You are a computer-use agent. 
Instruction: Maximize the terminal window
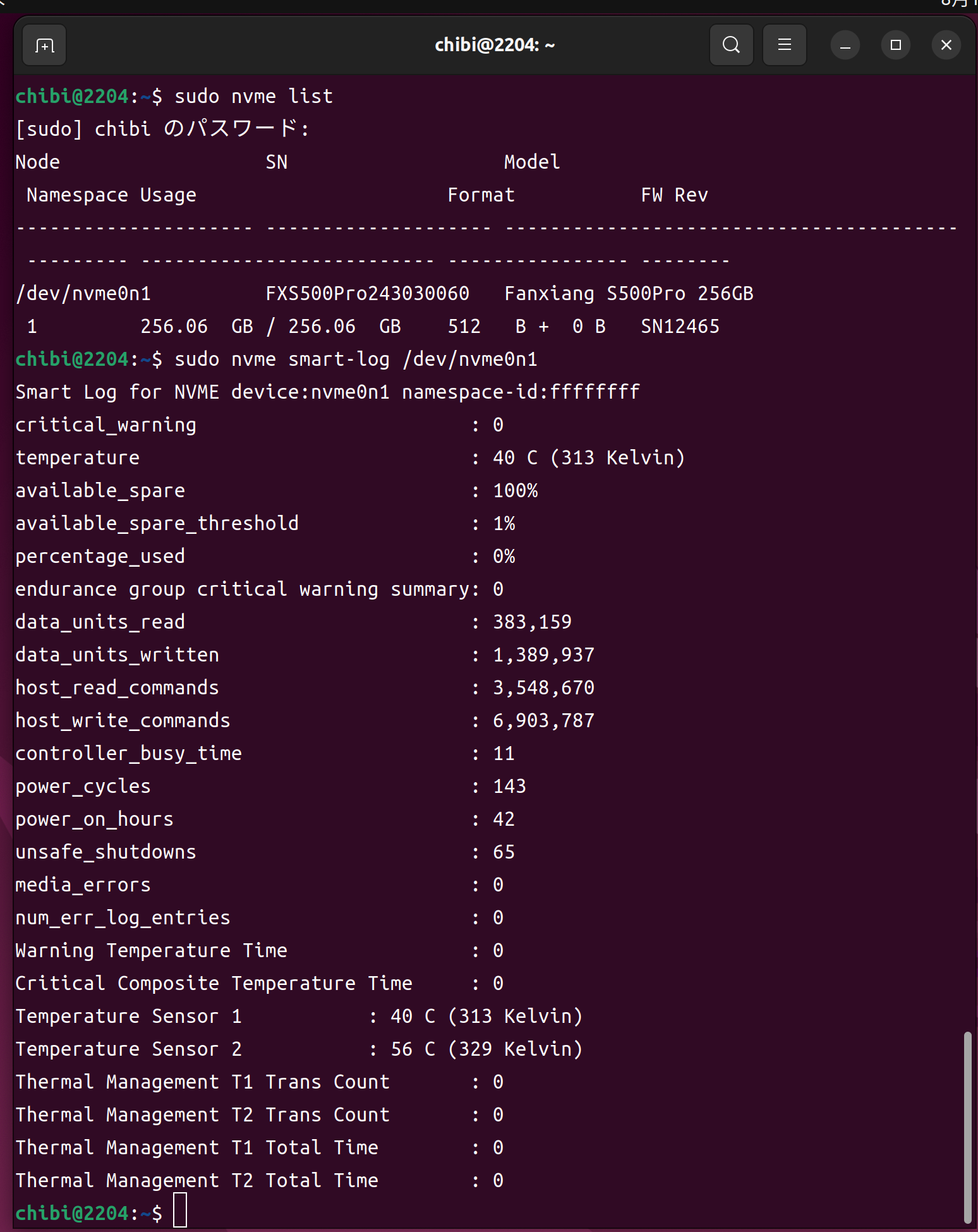pos(895,45)
